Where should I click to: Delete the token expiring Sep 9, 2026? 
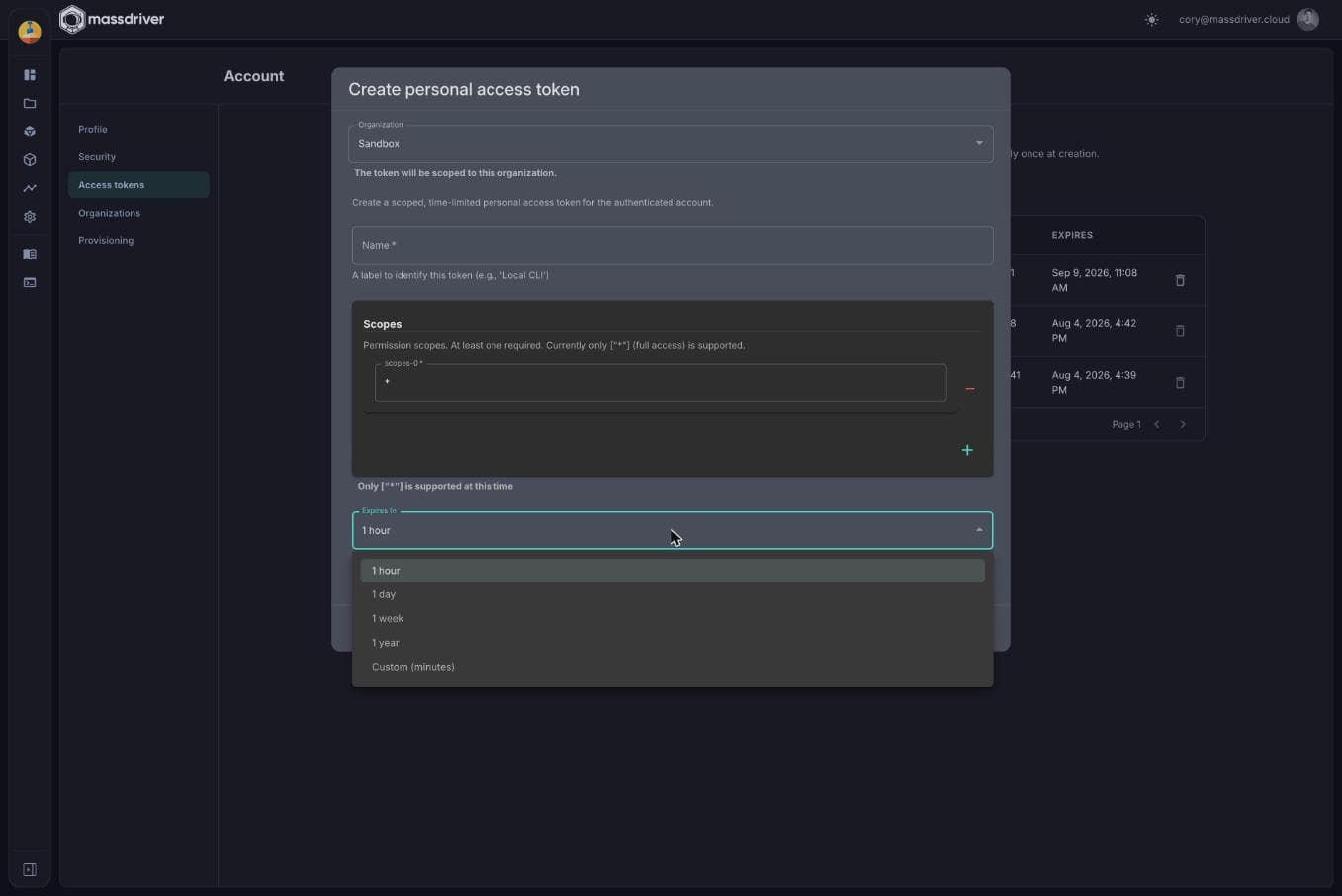tap(1180, 280)
